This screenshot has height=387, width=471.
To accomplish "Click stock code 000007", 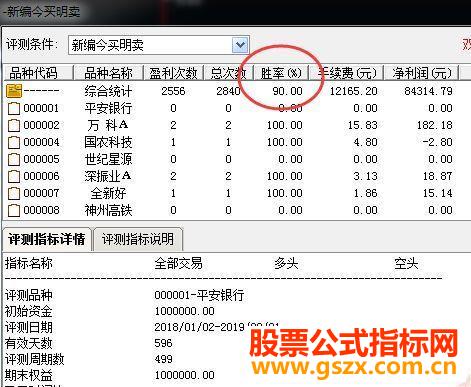I will pos(41,193).
